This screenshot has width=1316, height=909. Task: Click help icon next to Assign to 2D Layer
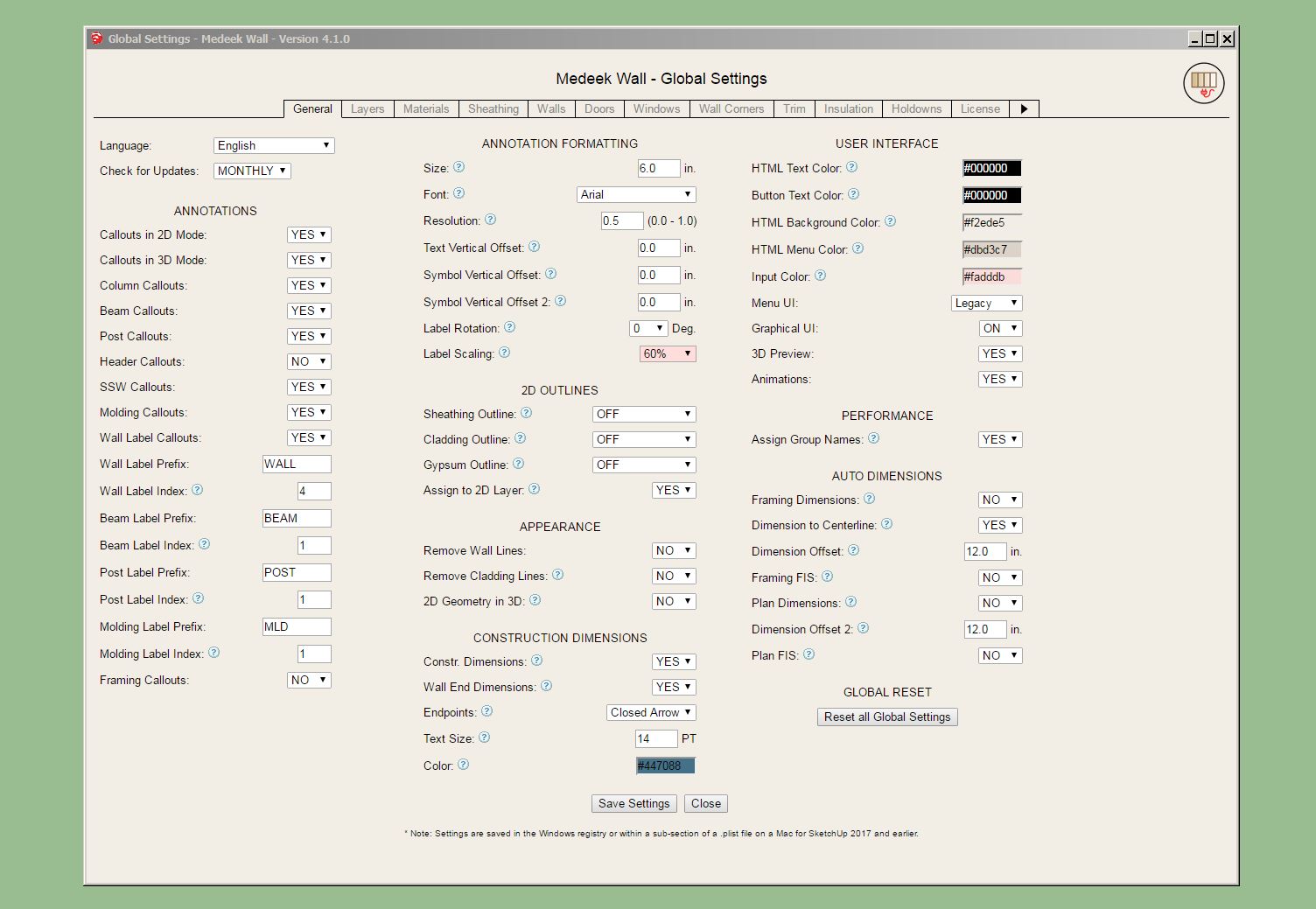coord(534,489)
